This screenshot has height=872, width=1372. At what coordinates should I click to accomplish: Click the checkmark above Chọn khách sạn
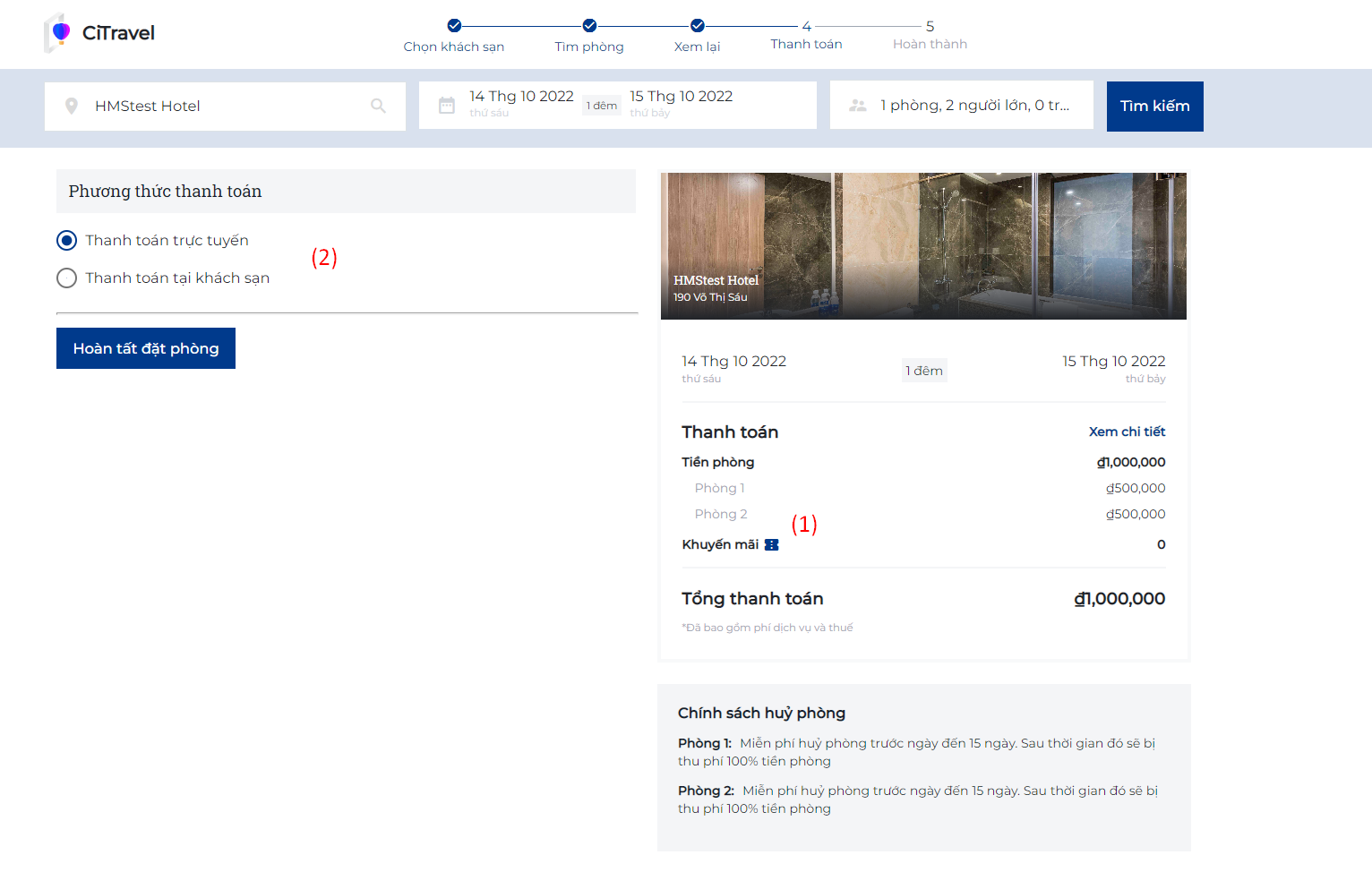coord(454,26)
